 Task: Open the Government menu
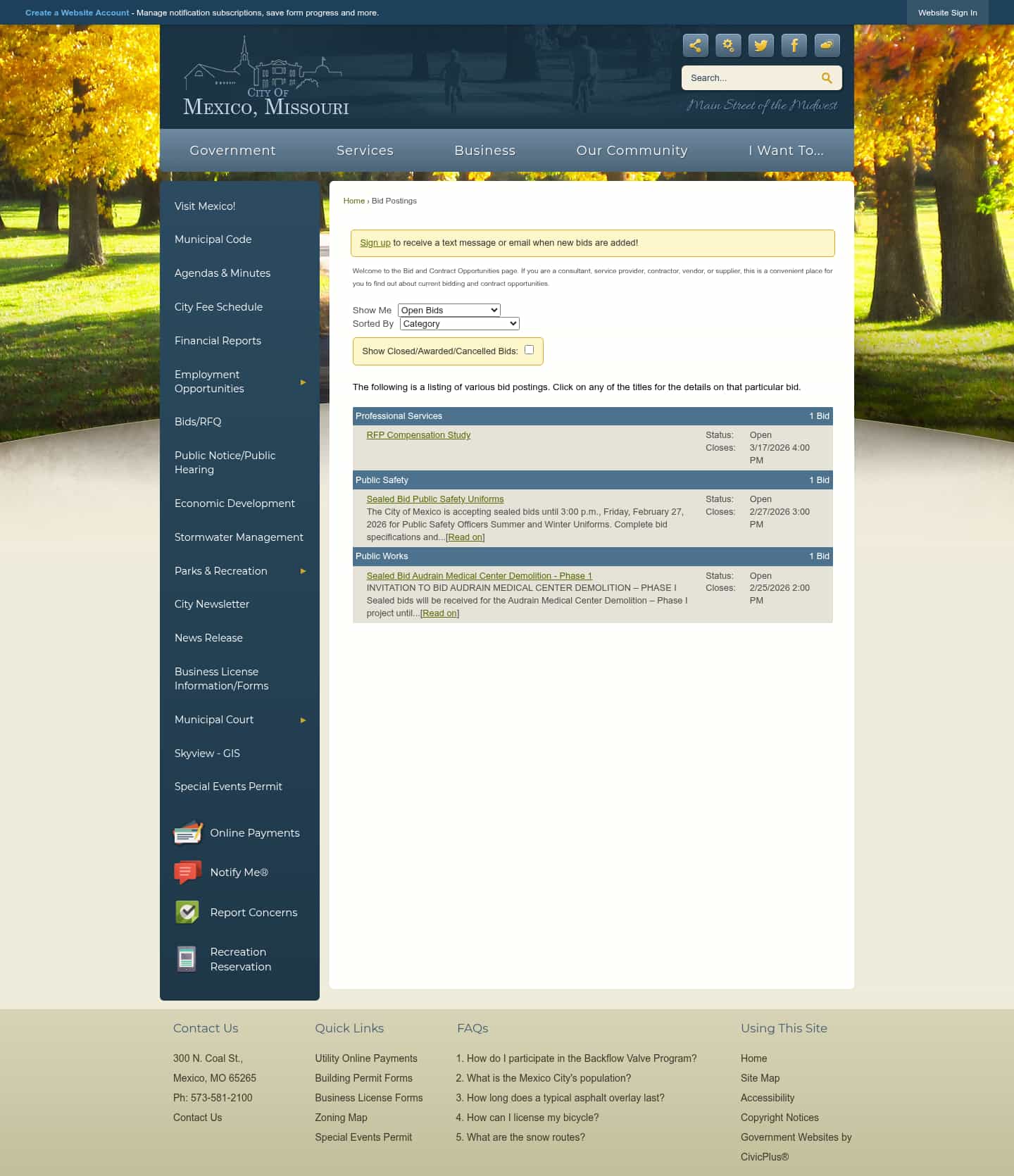click(x=232, y=151)
